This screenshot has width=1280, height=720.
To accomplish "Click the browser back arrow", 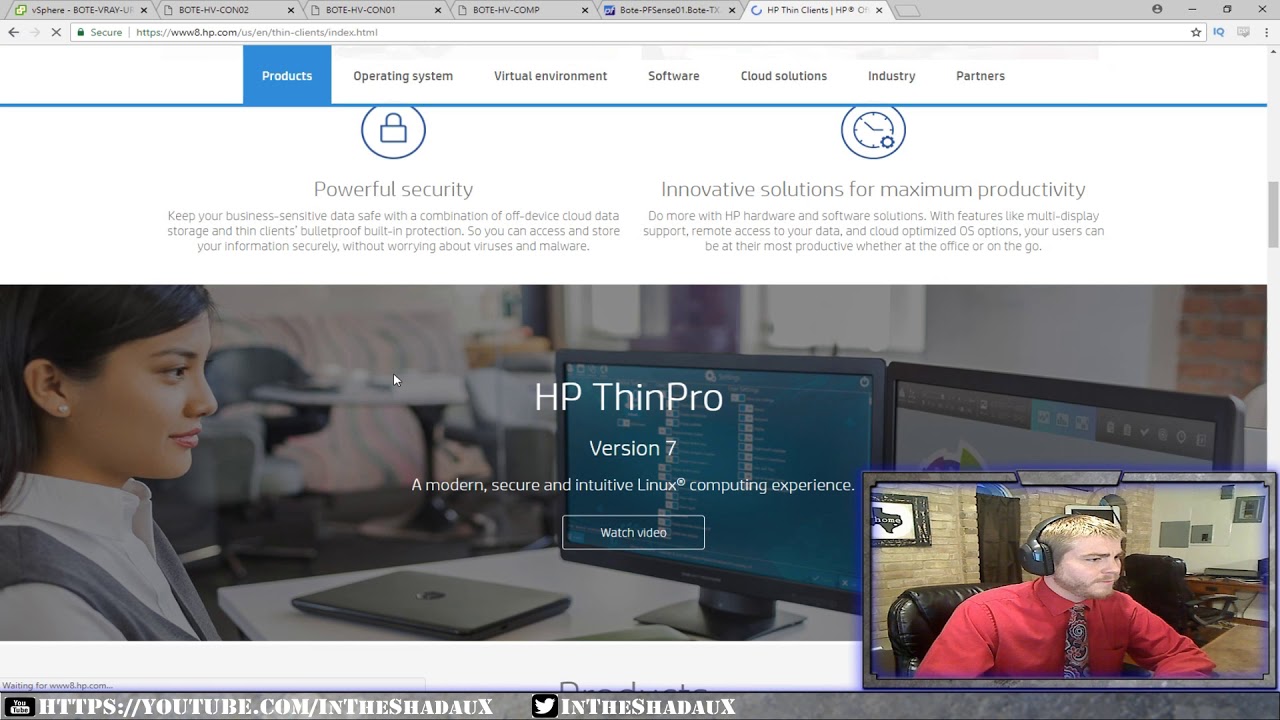I will pos(13,32).
